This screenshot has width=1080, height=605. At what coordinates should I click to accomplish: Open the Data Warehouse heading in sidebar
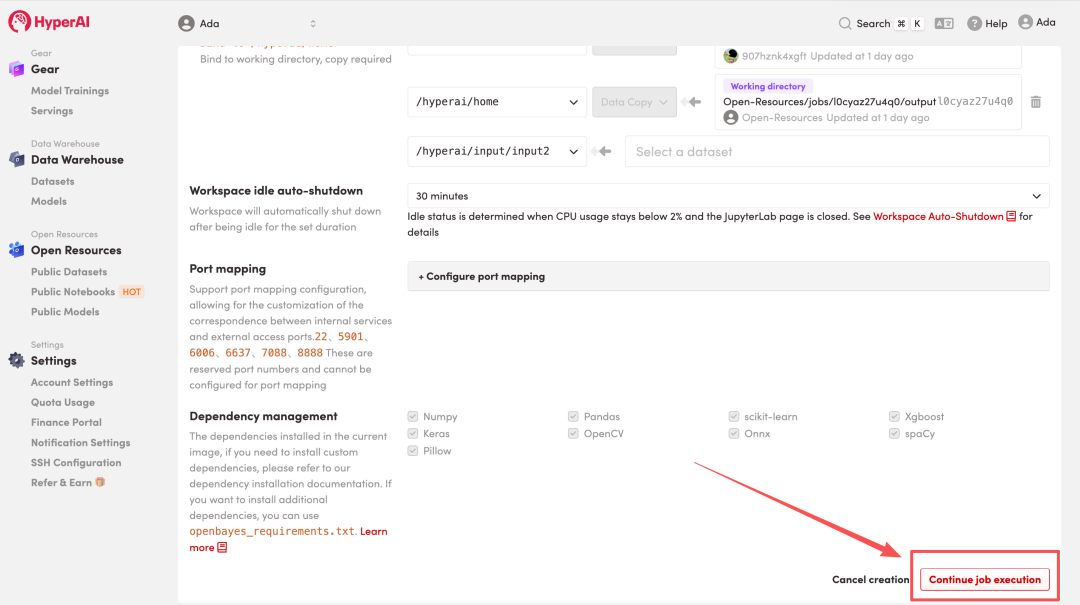77,159
